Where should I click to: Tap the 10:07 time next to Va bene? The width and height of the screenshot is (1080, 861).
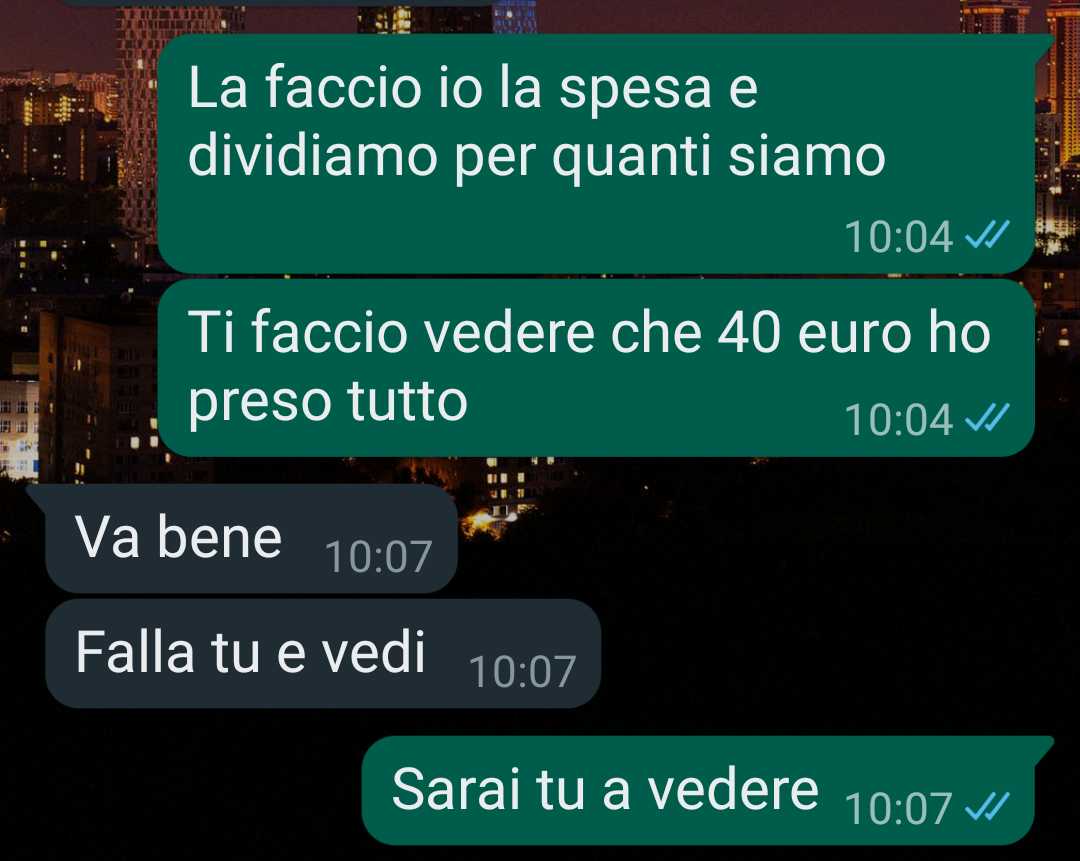(378, 557)
